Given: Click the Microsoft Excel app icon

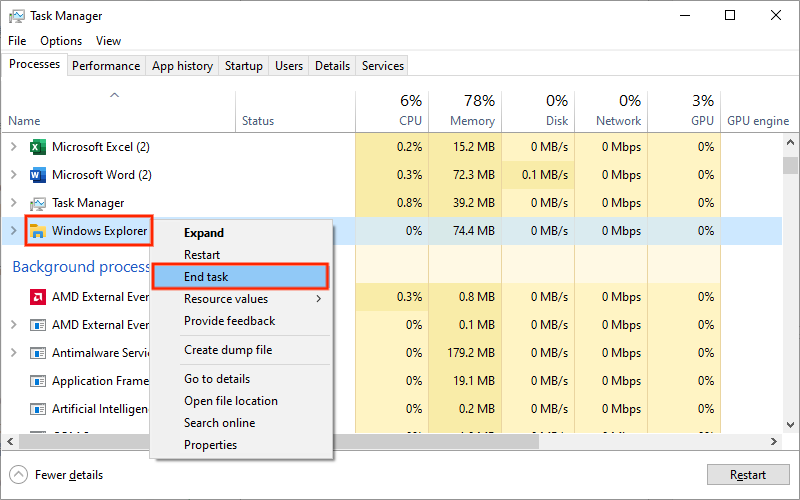Looking at the screenshot, I should 37,147.
